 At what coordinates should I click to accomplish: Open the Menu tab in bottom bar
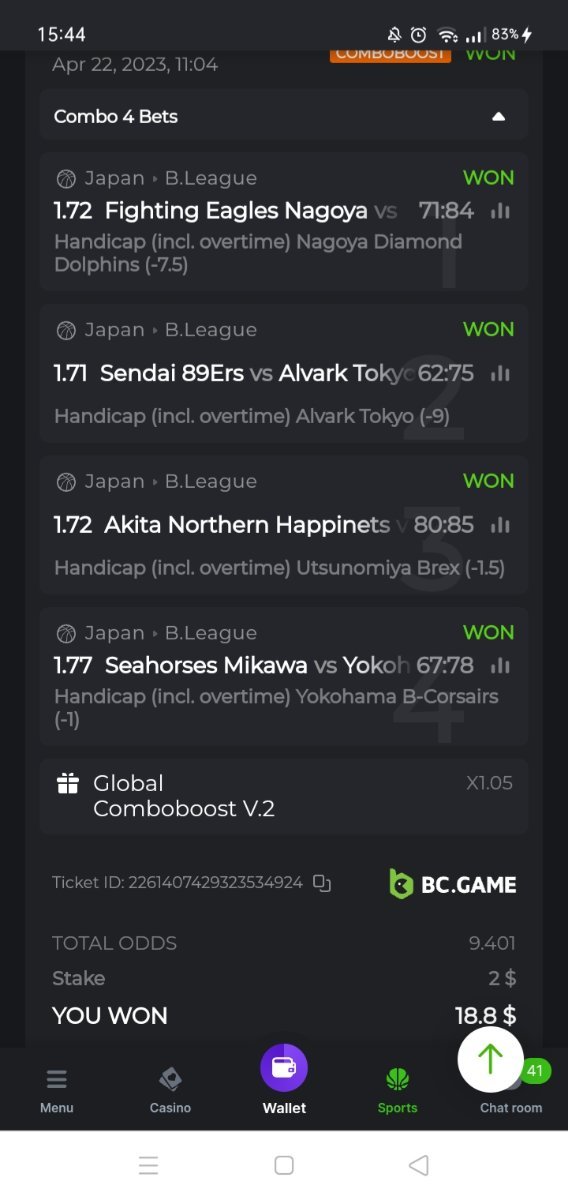pos(57,1091)
